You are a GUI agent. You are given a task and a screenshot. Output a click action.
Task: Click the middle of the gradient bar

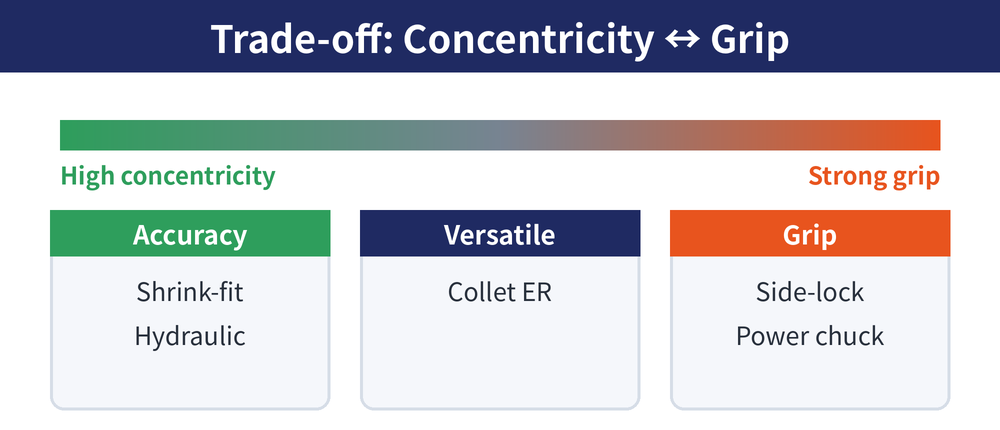[500, 135]
